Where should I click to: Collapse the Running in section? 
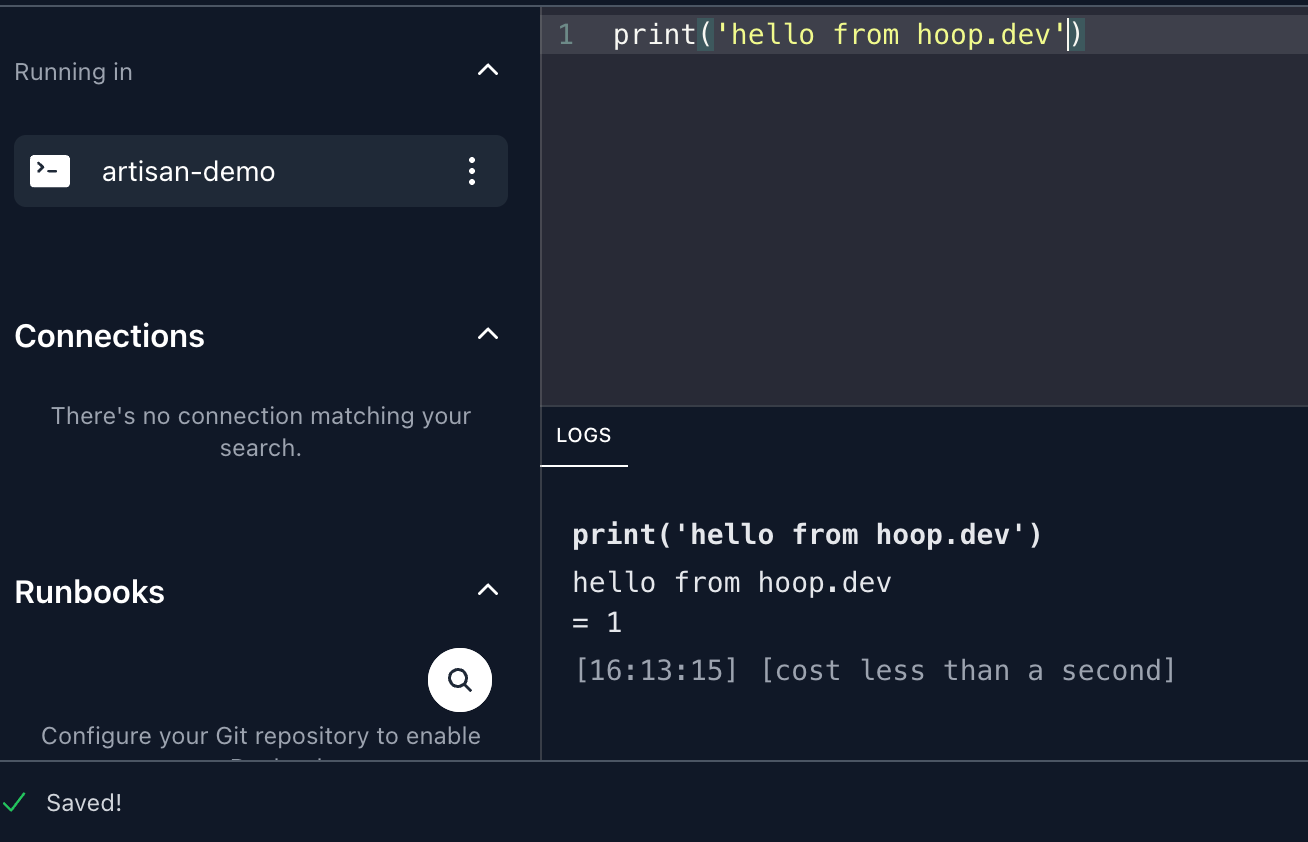[x=487, y=70]
